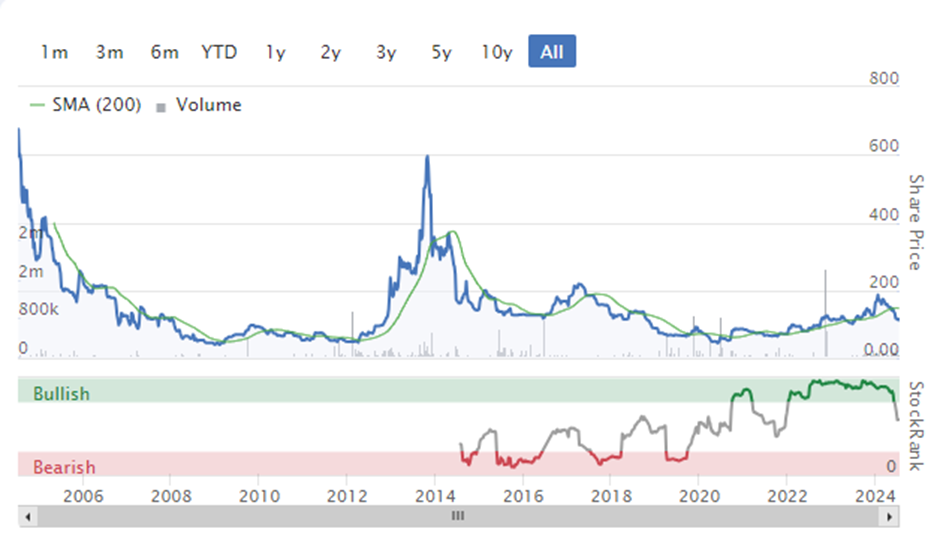Click the 2010 x-axis label
The width and height of the screenshot is (940, 538).
click(260, 496)
